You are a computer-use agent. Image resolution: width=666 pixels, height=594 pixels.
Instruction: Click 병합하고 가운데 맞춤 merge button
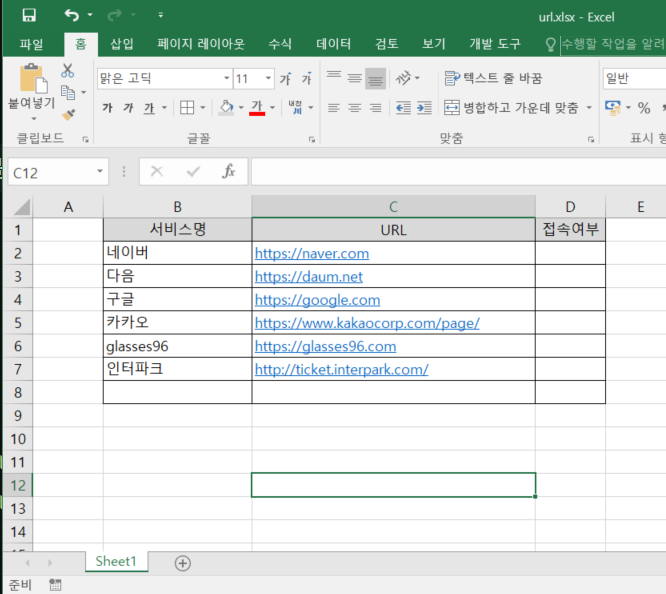point(511,108)
